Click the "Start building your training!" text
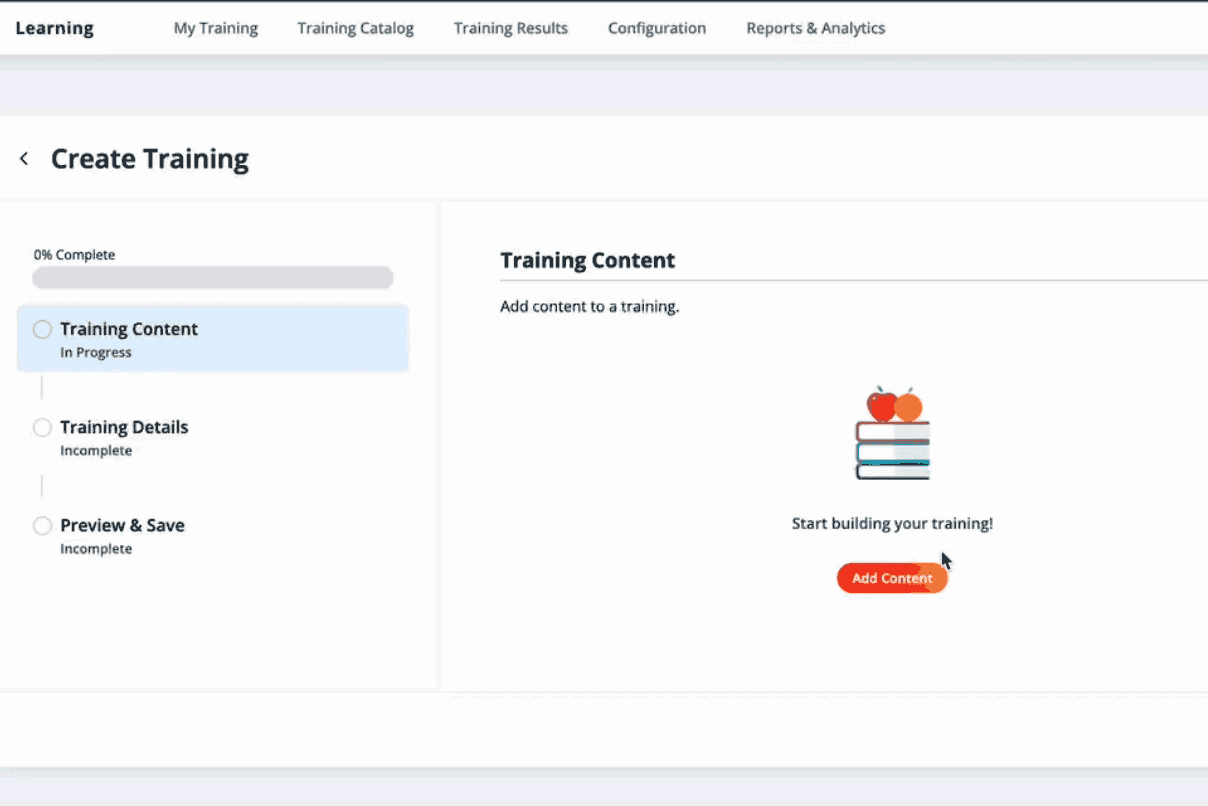The width and height of the screenshot is (1208, 806). (892, 523)
